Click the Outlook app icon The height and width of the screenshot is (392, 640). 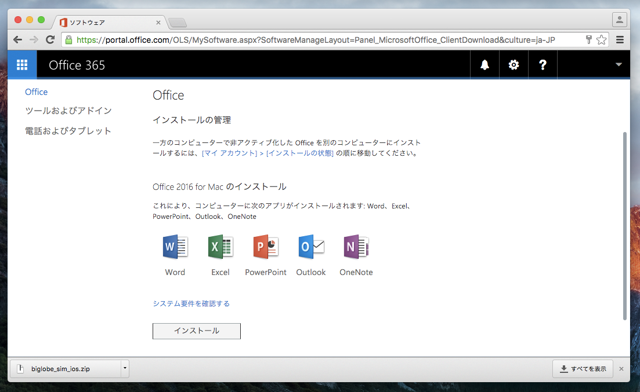311,247
